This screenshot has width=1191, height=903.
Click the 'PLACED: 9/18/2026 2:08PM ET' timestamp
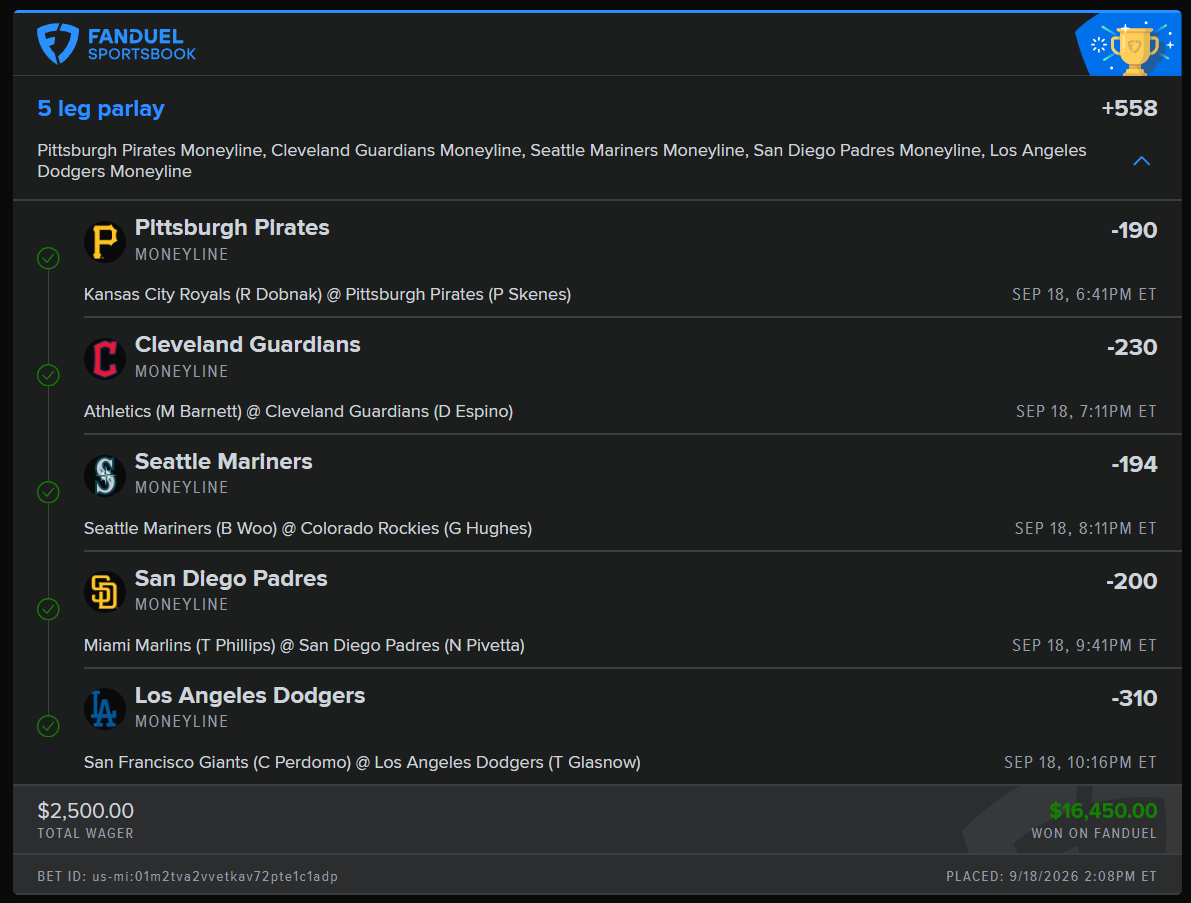[1051, 877]
